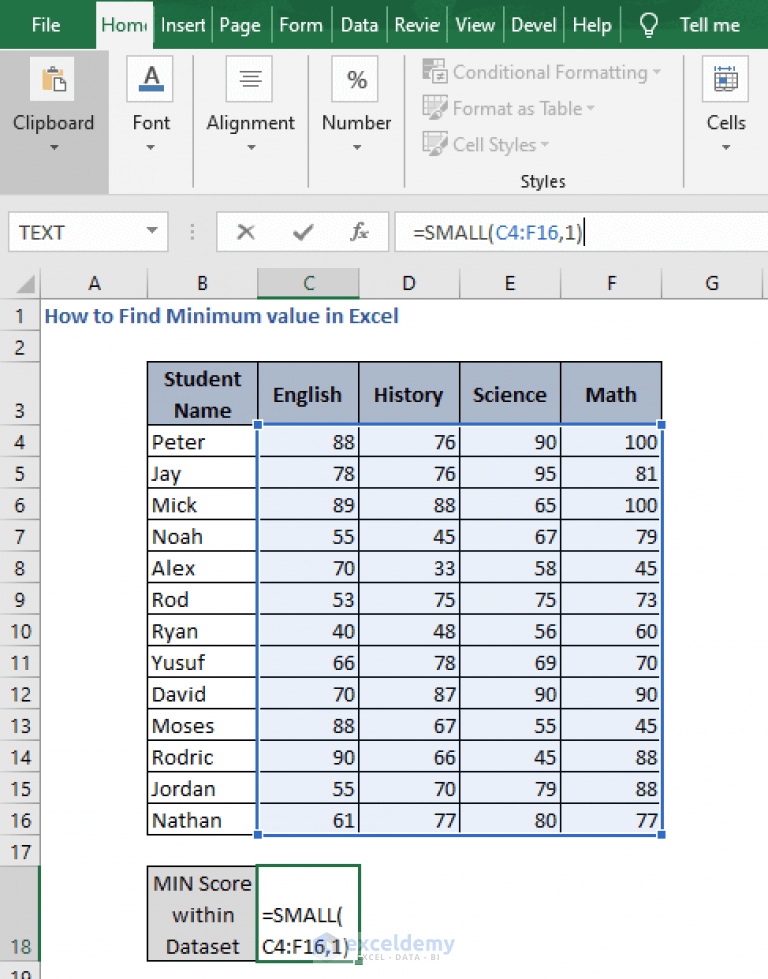Image resolution: width=768 pixels, height=979 pixels.
Task: Open Insert Function fx dialog
Action: [x=359, y=232]
